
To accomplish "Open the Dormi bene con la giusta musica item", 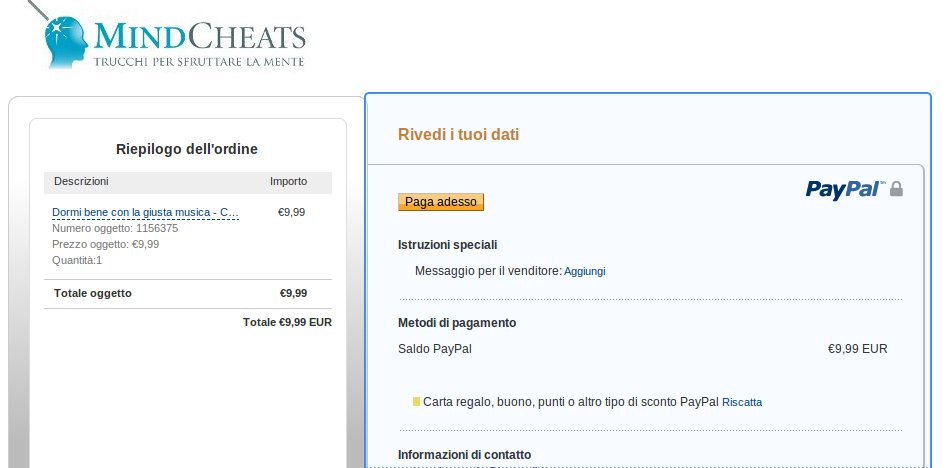I will pos(145,213).
